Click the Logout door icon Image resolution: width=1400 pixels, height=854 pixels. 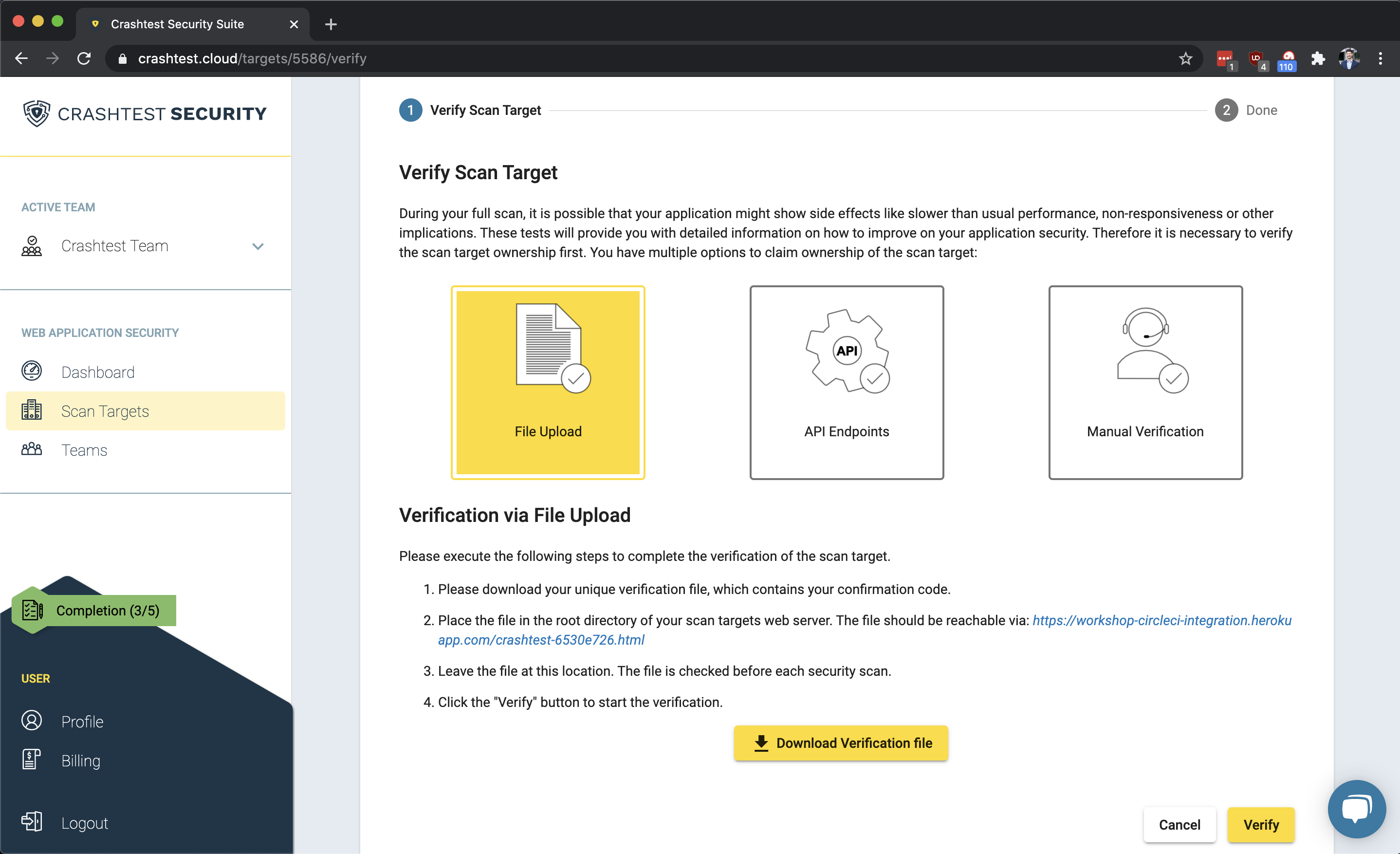click(x=31, y=821)
